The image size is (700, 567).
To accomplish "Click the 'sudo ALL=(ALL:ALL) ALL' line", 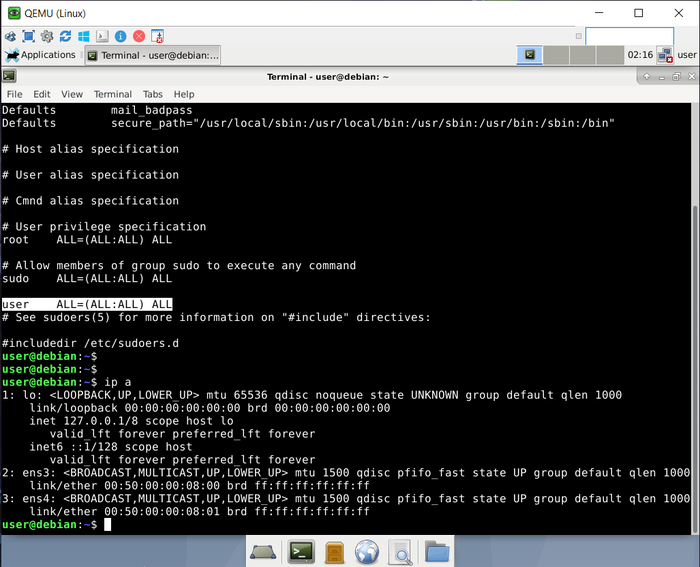I will [87, 279].
